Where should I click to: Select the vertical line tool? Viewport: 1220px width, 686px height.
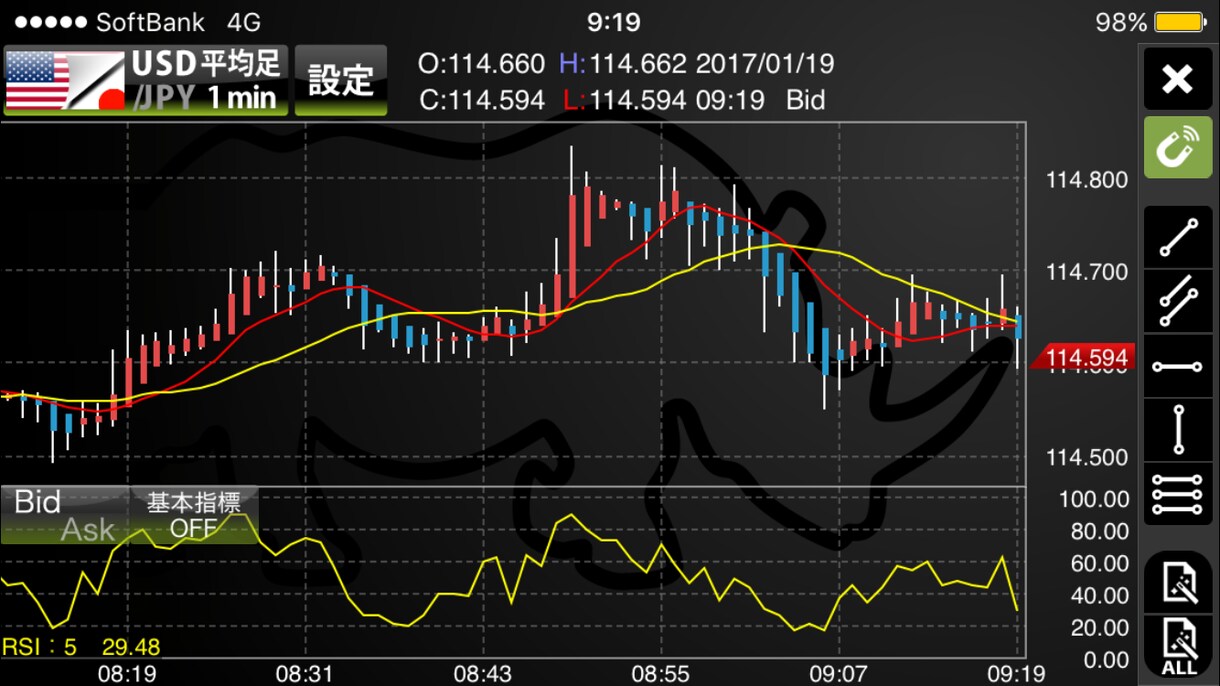[x=1178, y=430]
